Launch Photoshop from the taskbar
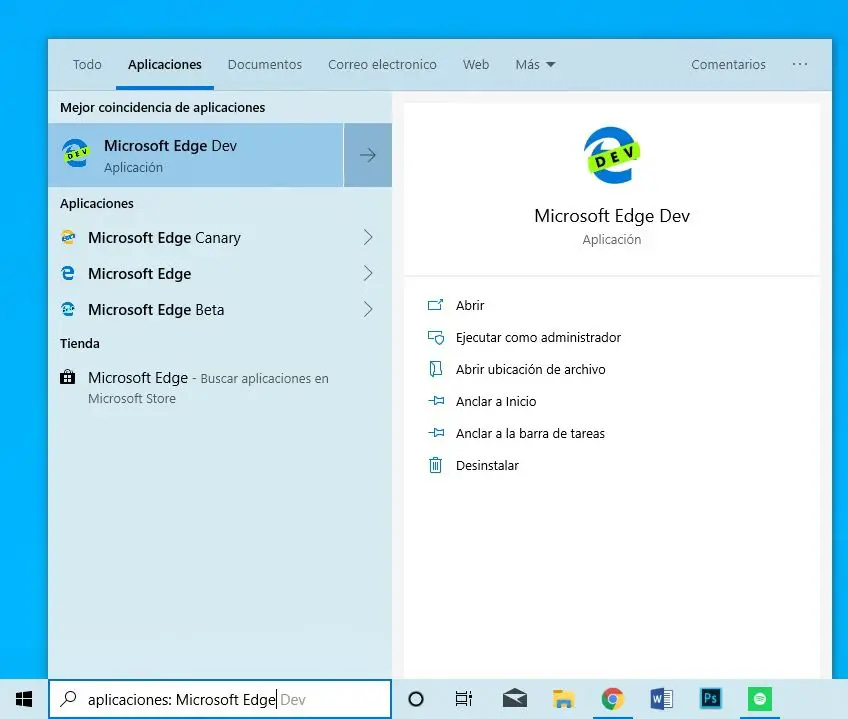This screenshot has width=848, height=719. tap(711, 698)
